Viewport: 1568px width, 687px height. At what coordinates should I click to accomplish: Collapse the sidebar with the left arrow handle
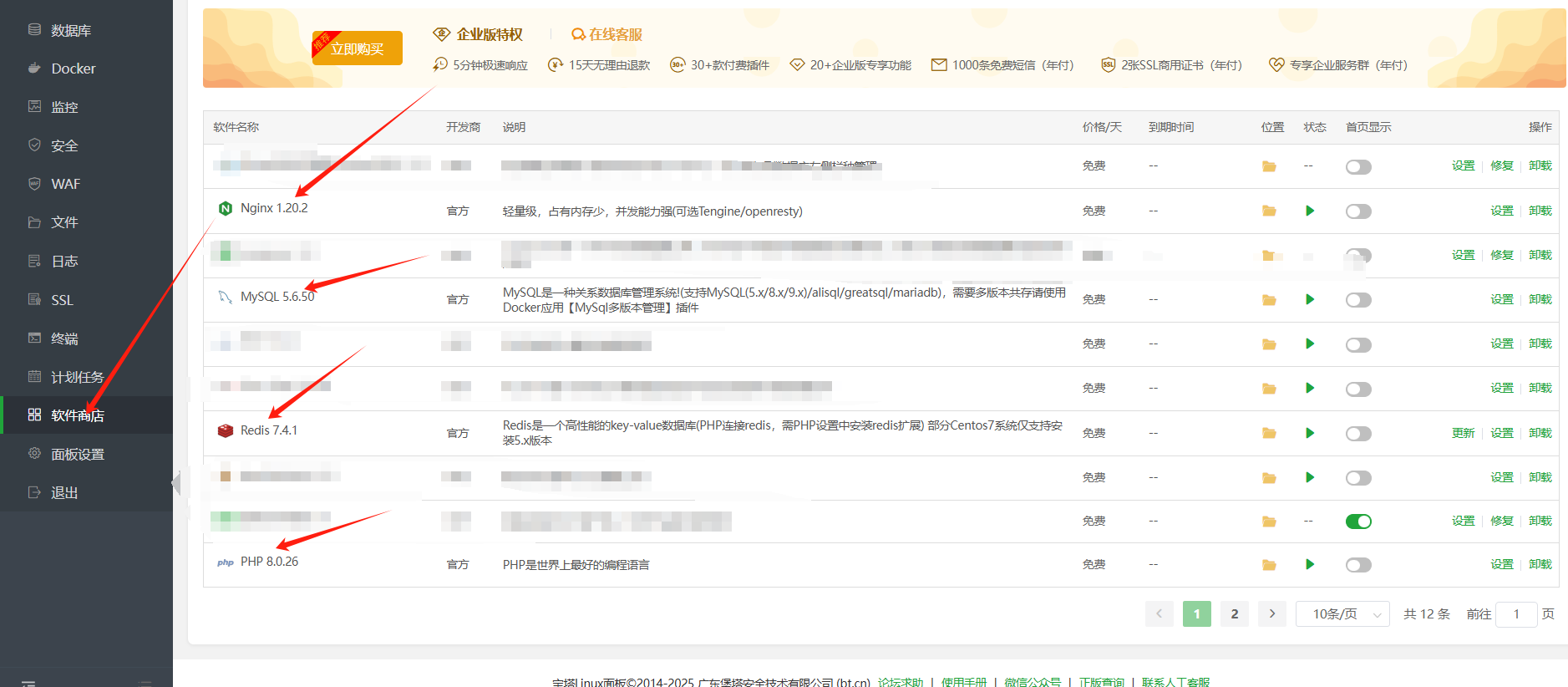pyautogui.click(x=176, y=483)
